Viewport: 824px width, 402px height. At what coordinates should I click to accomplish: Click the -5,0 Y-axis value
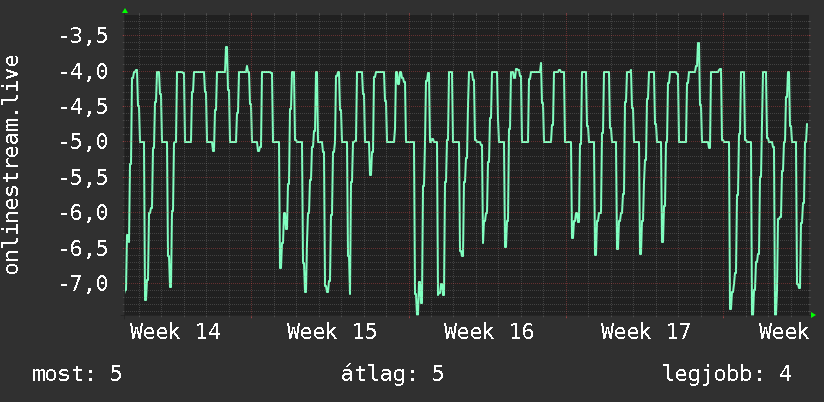tap(84, 142)
